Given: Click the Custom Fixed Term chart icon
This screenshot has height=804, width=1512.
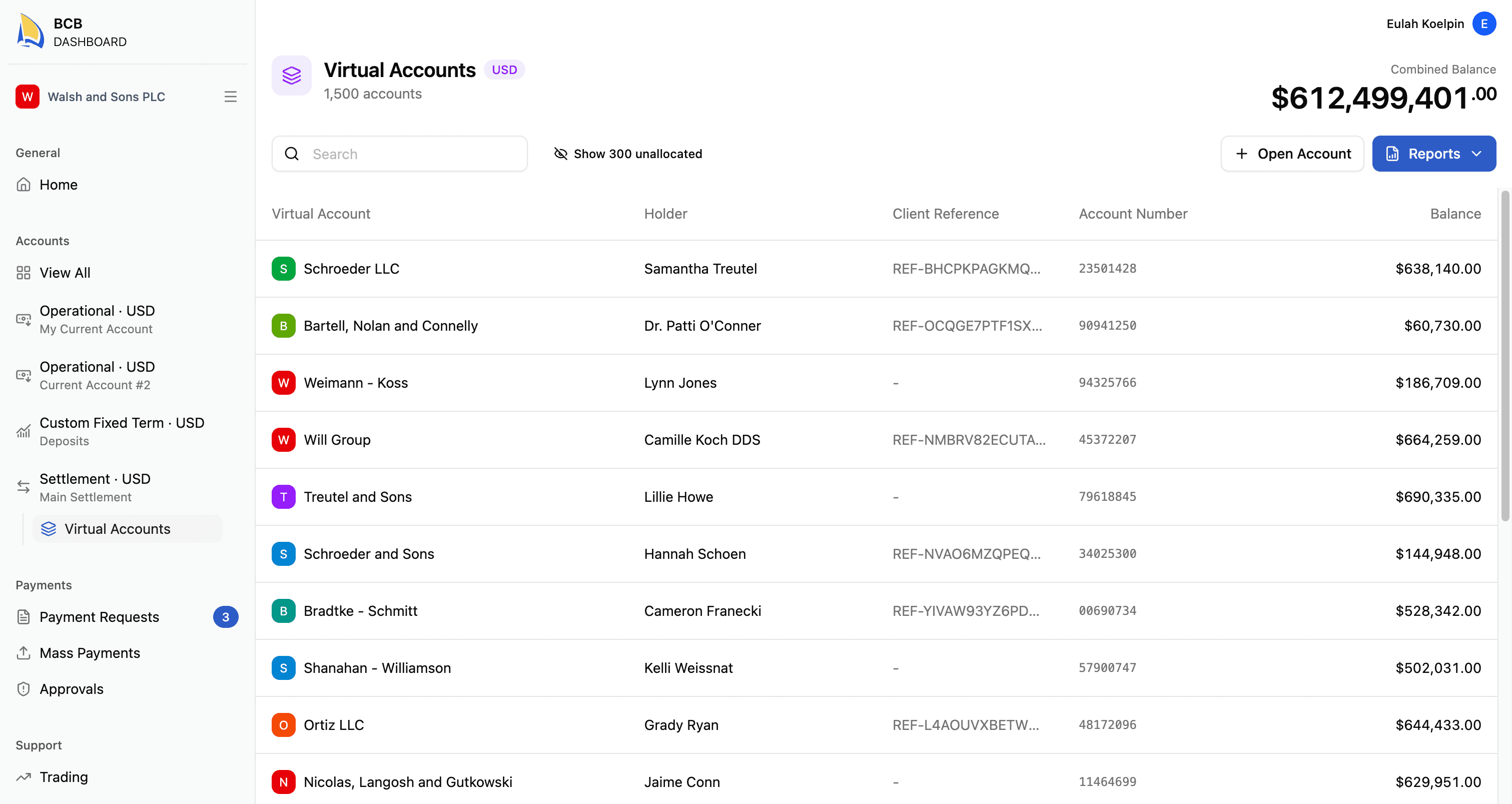Looking at the screenshot, I should click(x=24, y=431).
